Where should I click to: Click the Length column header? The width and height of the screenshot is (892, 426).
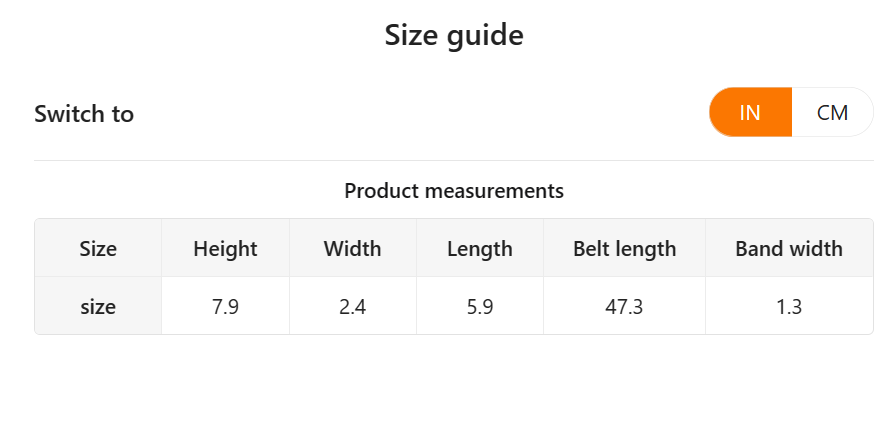pos(480,249)
